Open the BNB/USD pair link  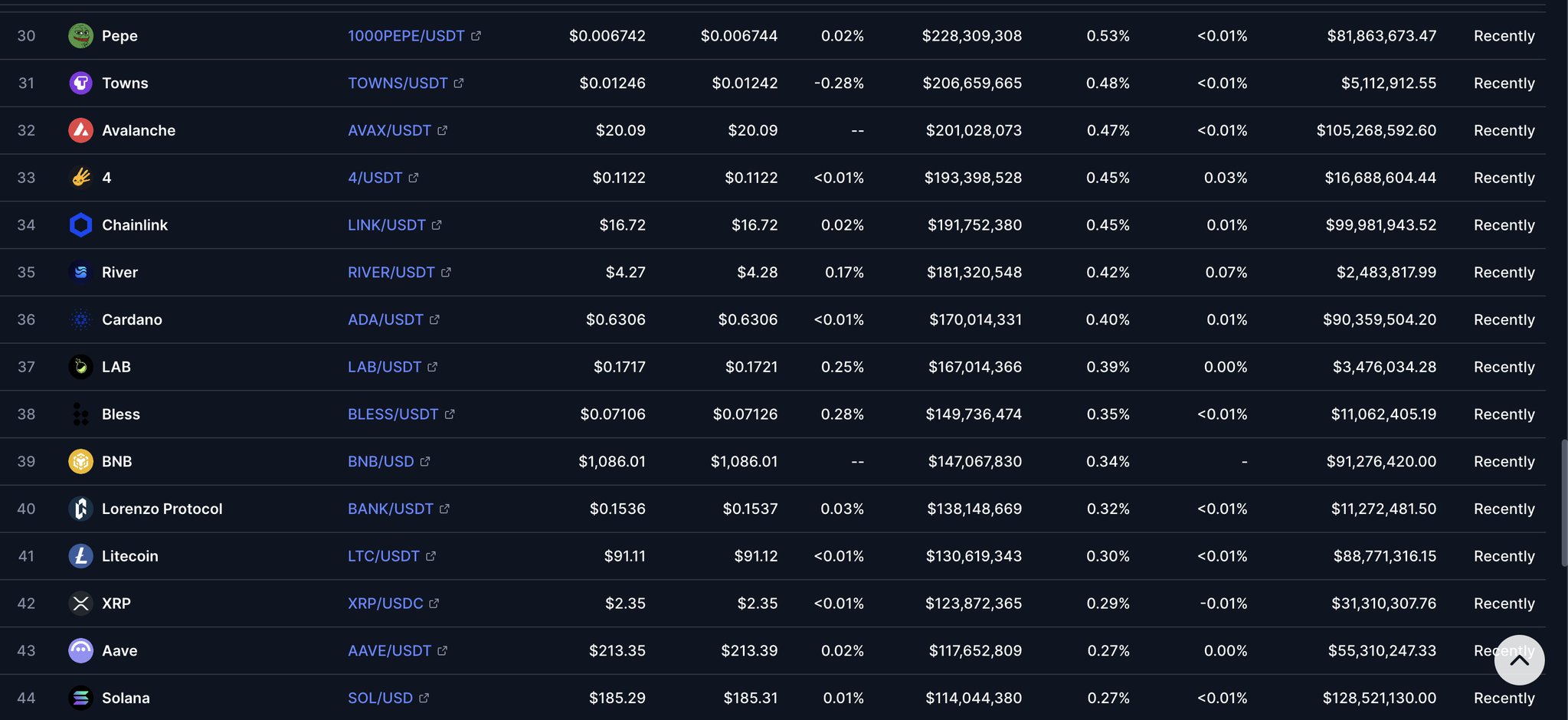pyautogui.click(x=381, y=462)
